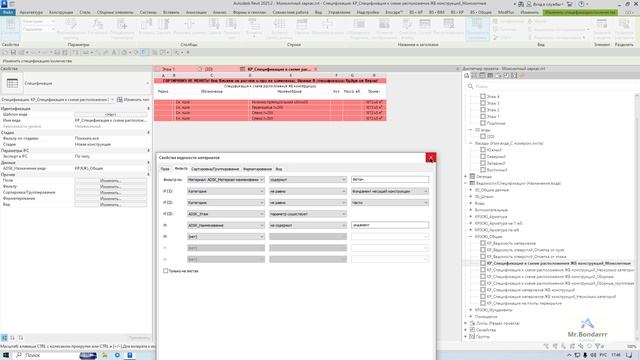Open the содержит condition dropdown
This screenshot has height=360, width=640.
[308, 180]
